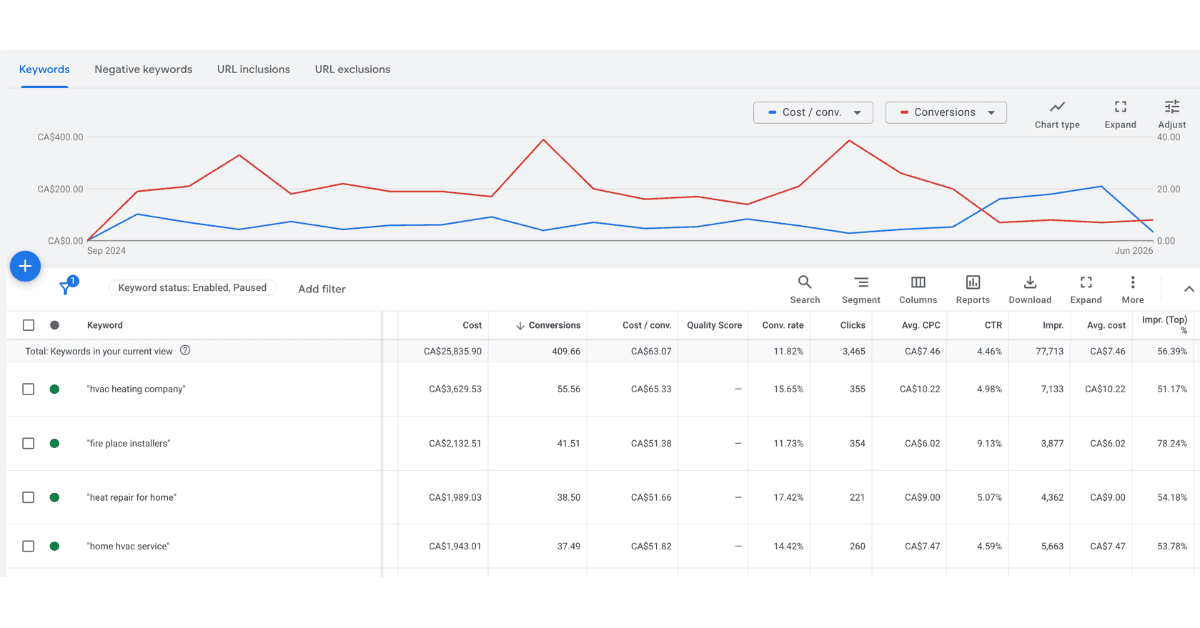Open the Segment tool
Screen dimensions: 1200x628
(861, 289)
